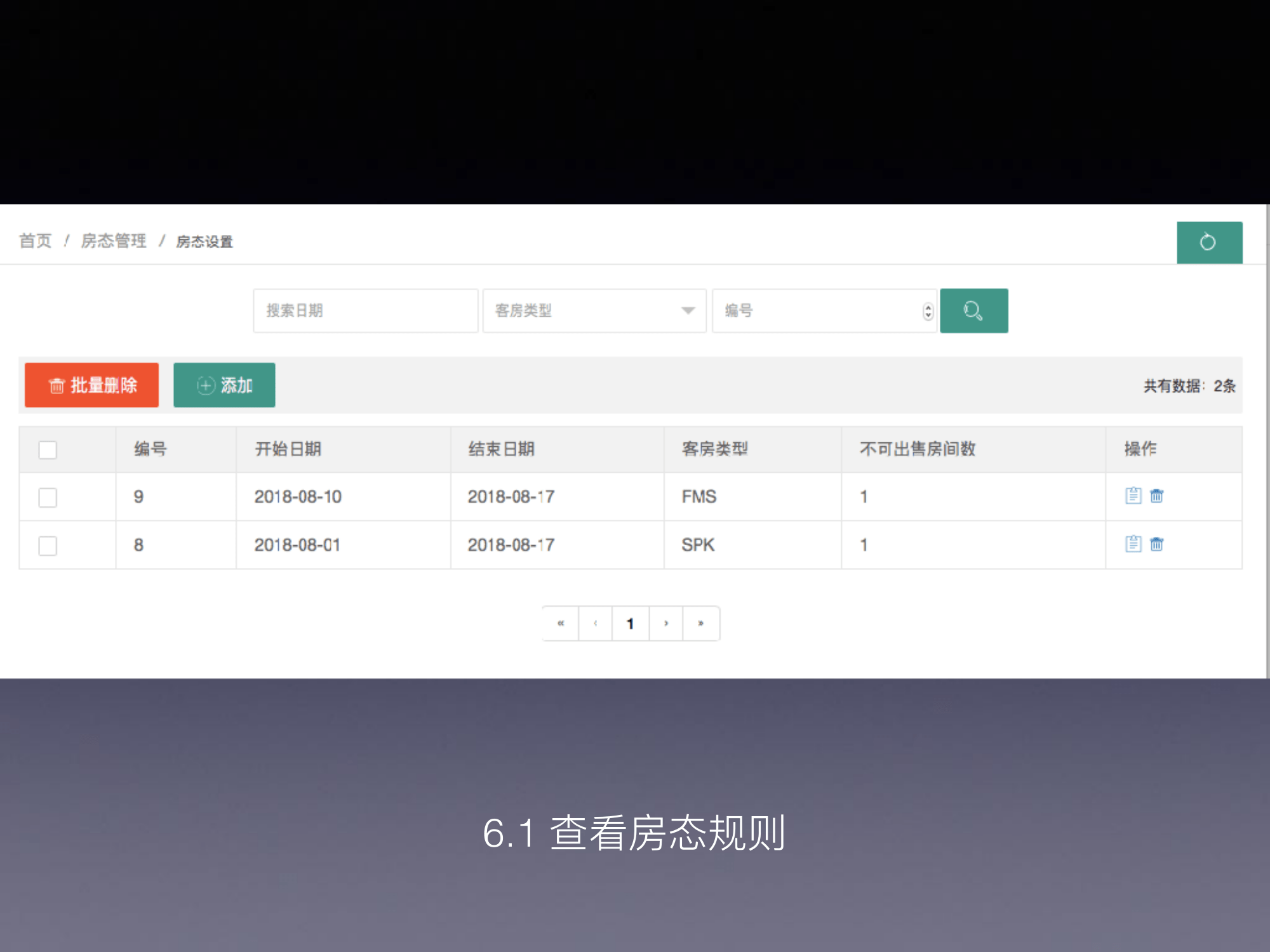The height and width of the screenshot is (952, 1270).
Task: Toggle the select-all header checkbox
Action: click(x=48, y=449)
